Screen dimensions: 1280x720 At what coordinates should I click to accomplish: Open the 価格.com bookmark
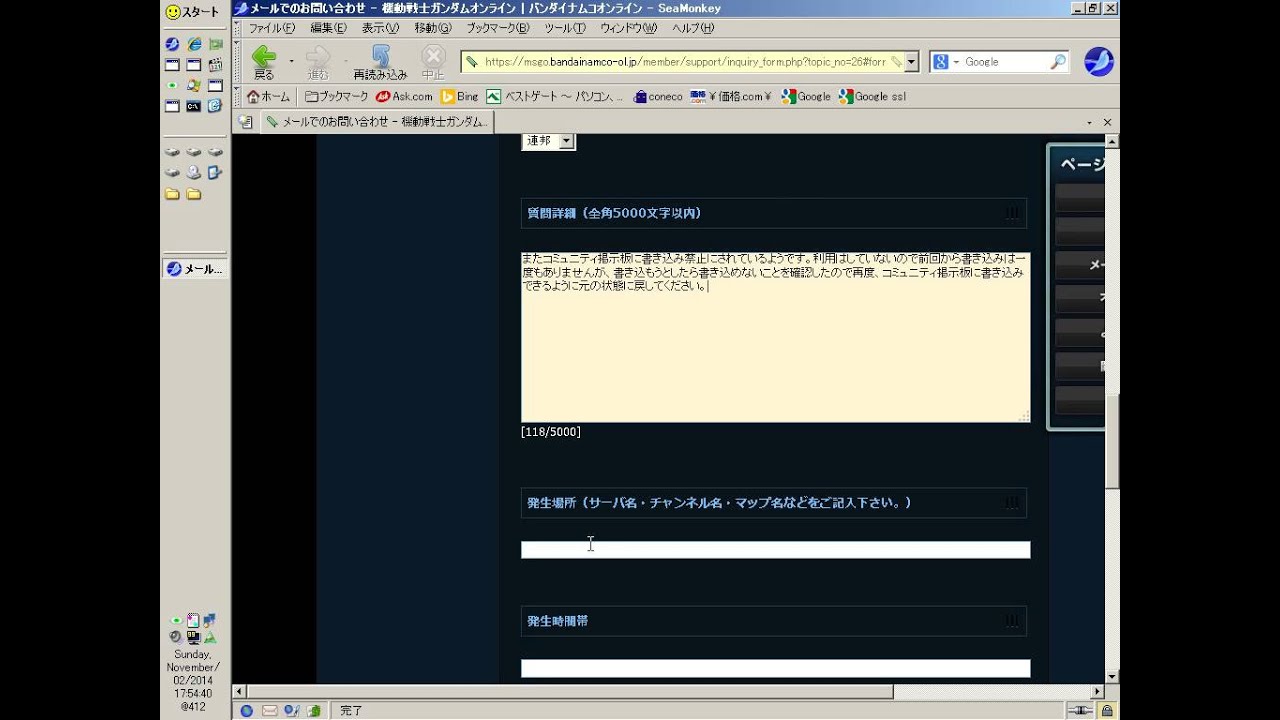(732, 97)
